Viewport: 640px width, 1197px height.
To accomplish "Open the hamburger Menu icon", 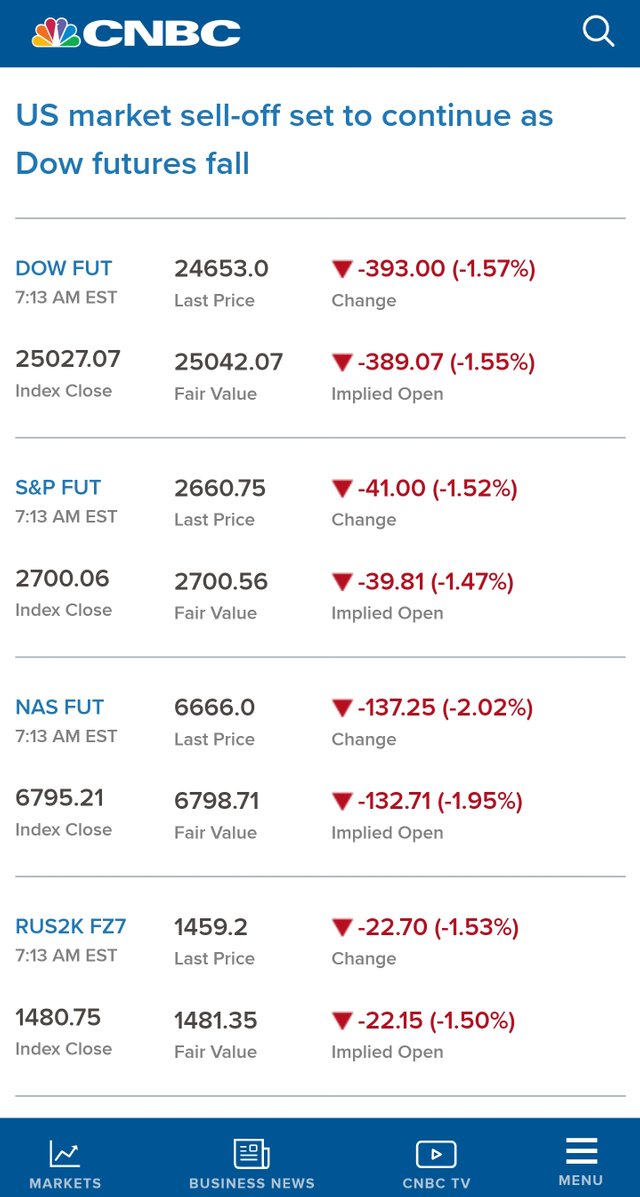I will pyautogui.click(x=581, y=1151).
